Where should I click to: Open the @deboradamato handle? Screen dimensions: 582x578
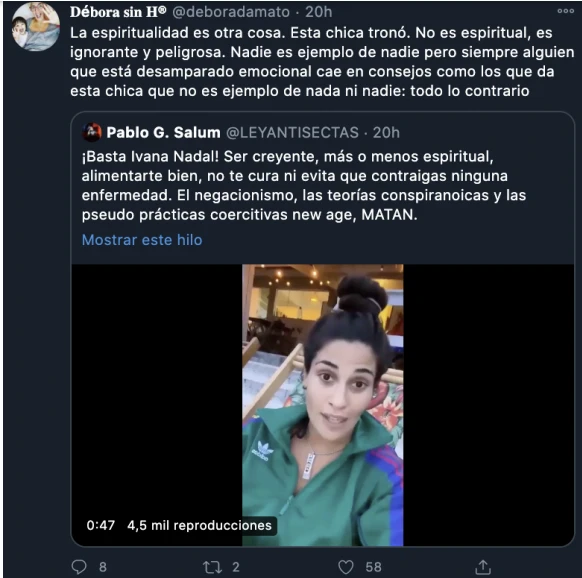tap(231, 12)
